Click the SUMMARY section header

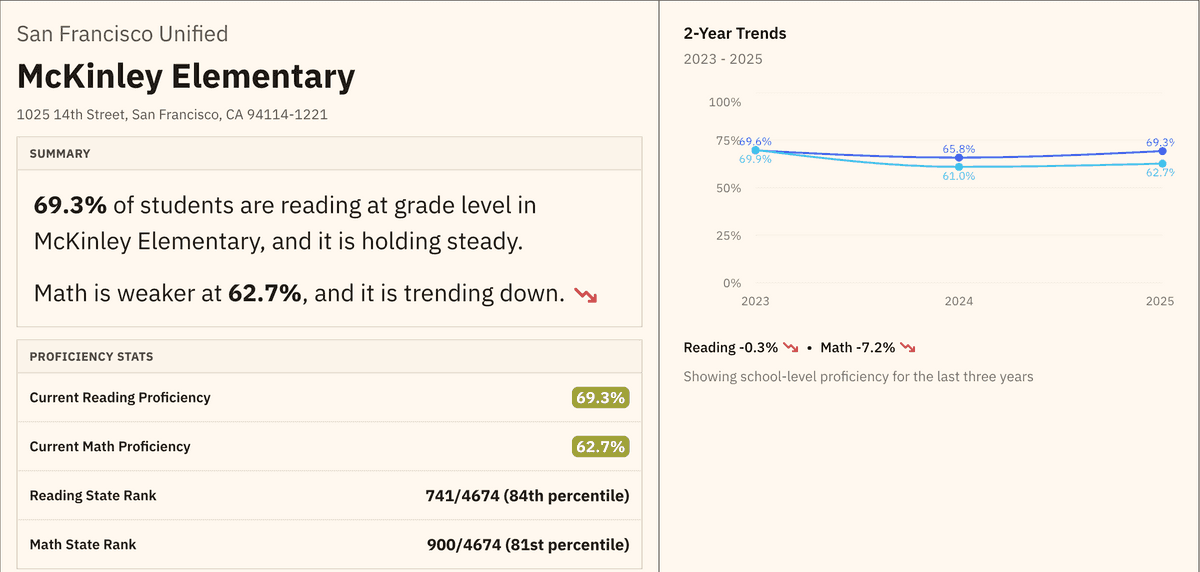(x=60, y=154)
